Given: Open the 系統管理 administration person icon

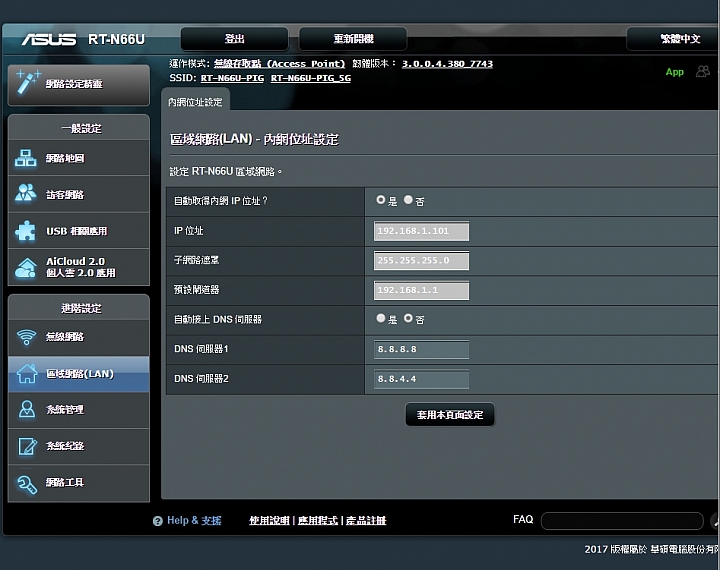Looking at the screenshot, I should click(x=27, y=409).
